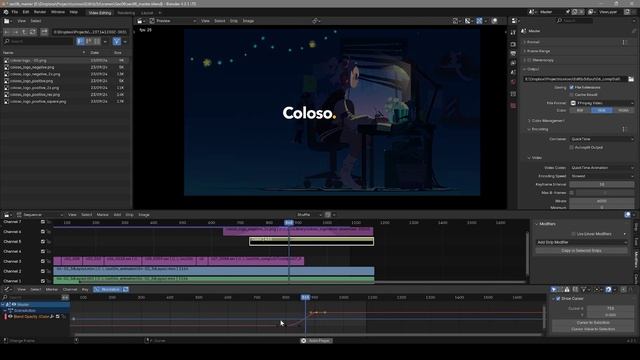Click the Blender logo icon in the top menu bar
The image size is (640, 360).
click(6, 12)
